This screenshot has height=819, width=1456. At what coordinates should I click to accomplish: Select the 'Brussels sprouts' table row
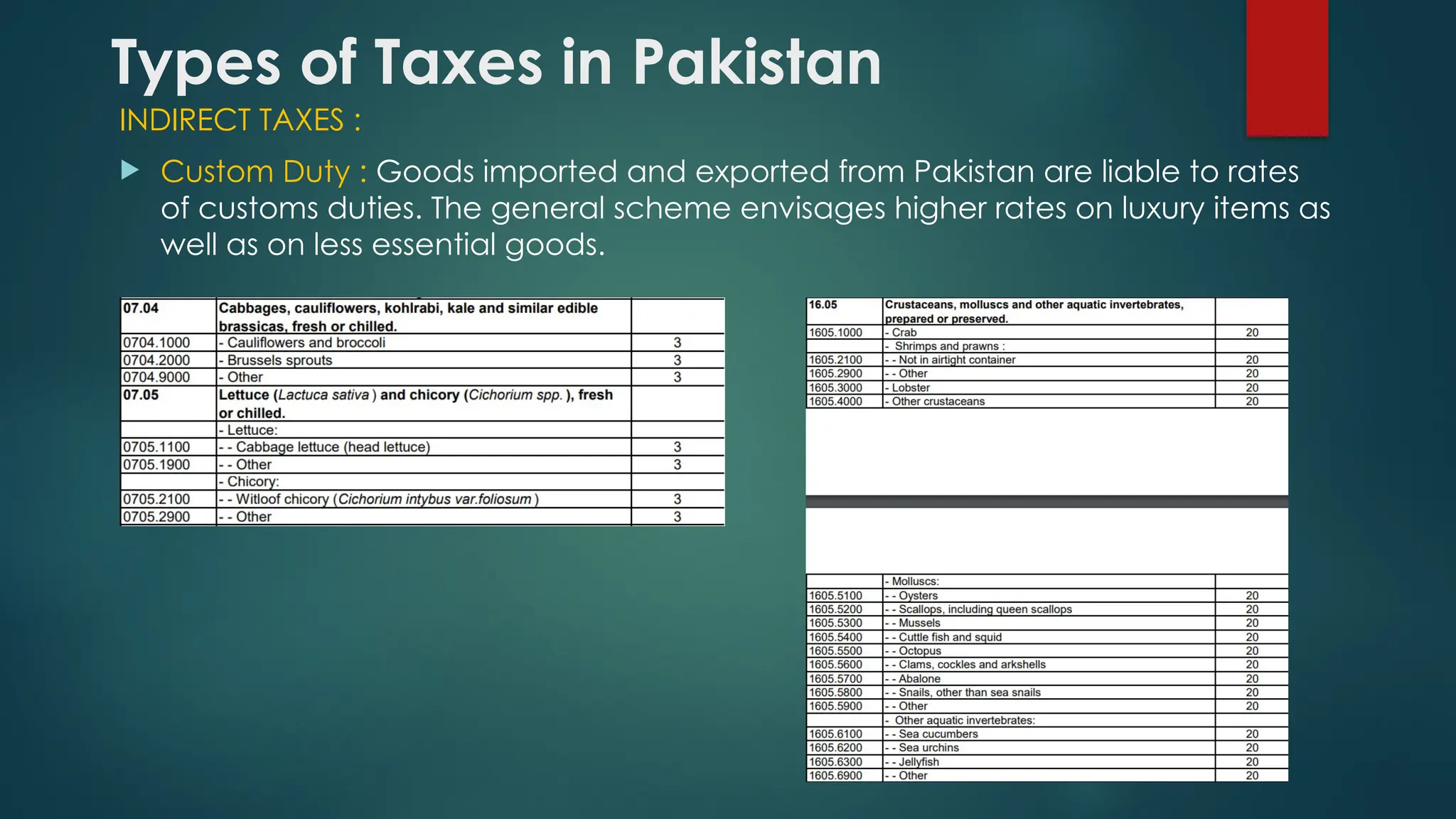pyautogui.click(x=279, y=360)
